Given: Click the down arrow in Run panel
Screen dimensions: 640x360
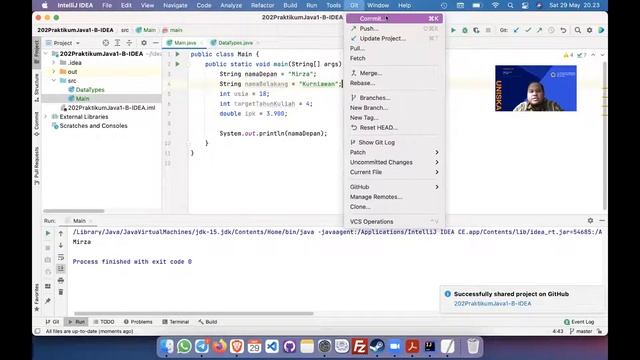Looking at the screenshot, I should 61,245.
